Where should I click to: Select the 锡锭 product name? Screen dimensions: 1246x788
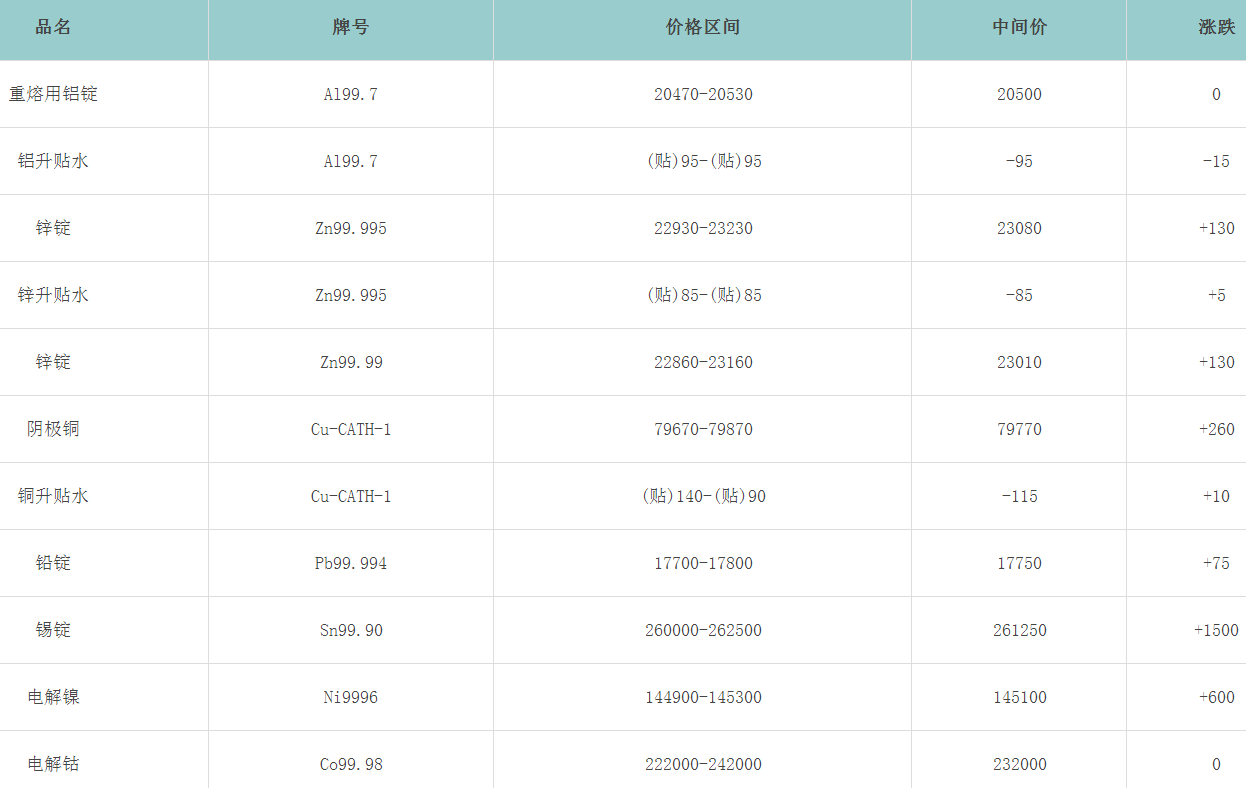pos(53,630)
